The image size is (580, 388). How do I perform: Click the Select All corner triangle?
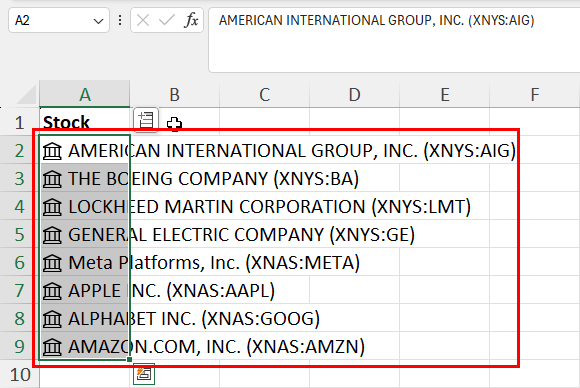click(27, 95)
